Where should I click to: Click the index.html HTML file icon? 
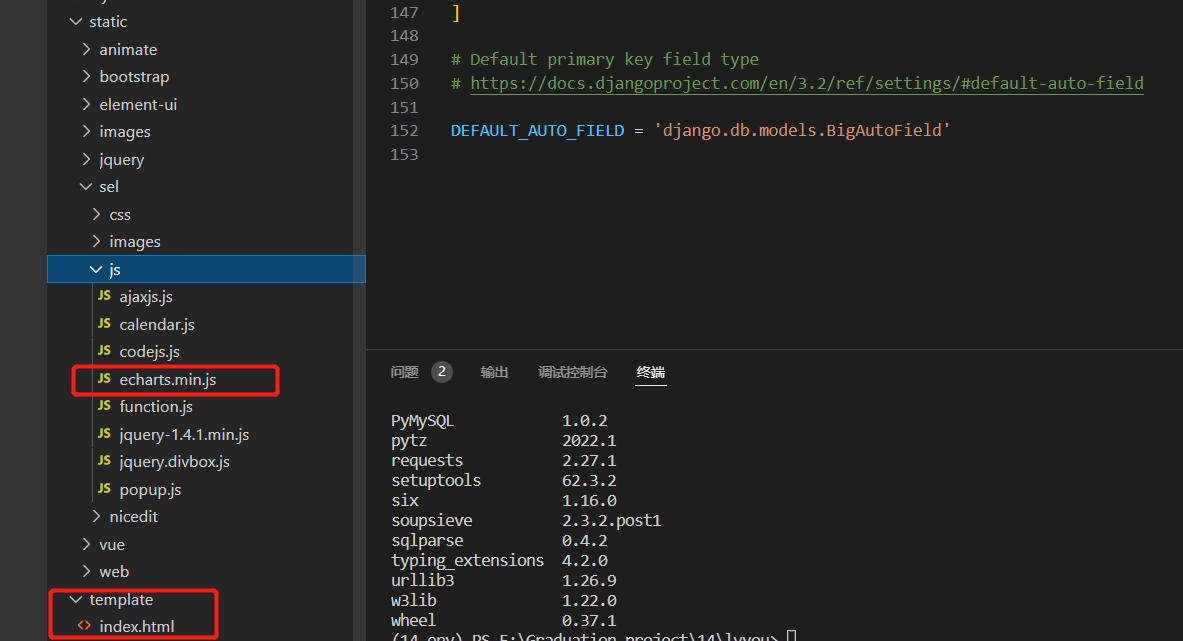[84, 626]
